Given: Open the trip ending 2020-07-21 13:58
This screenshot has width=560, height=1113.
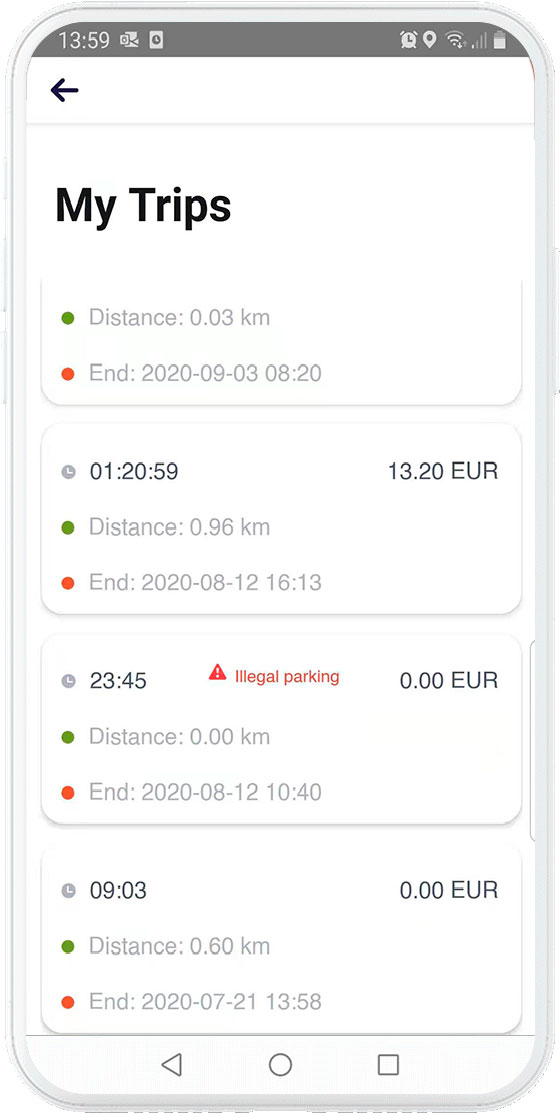Looking at the screenshot, I should [282, 938].
